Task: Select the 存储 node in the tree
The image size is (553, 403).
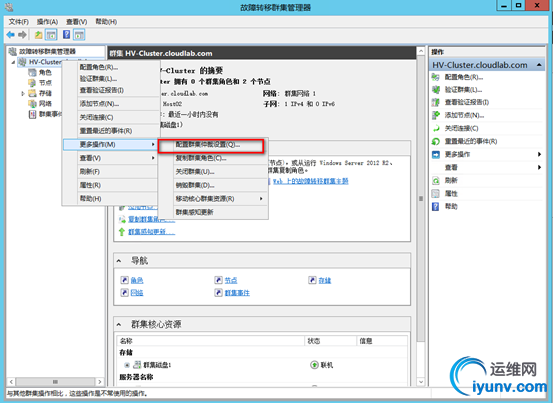Action: pyautogui.click(x=45, y=93)
